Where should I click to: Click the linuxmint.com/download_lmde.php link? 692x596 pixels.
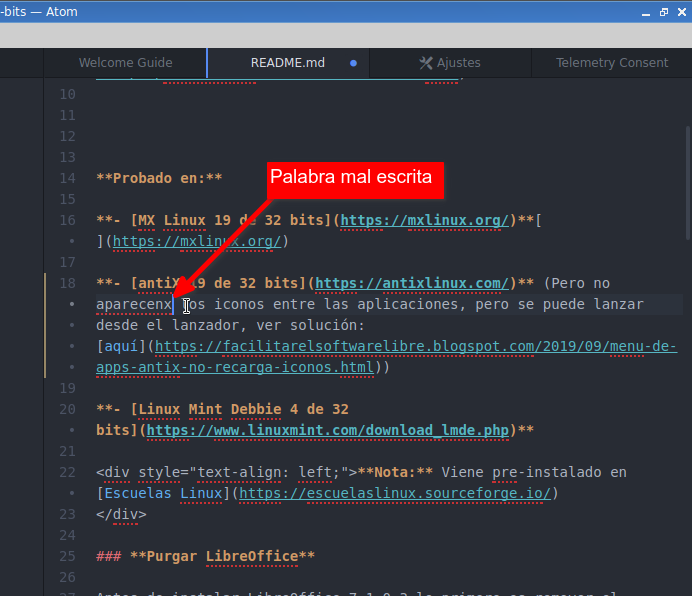327,430
